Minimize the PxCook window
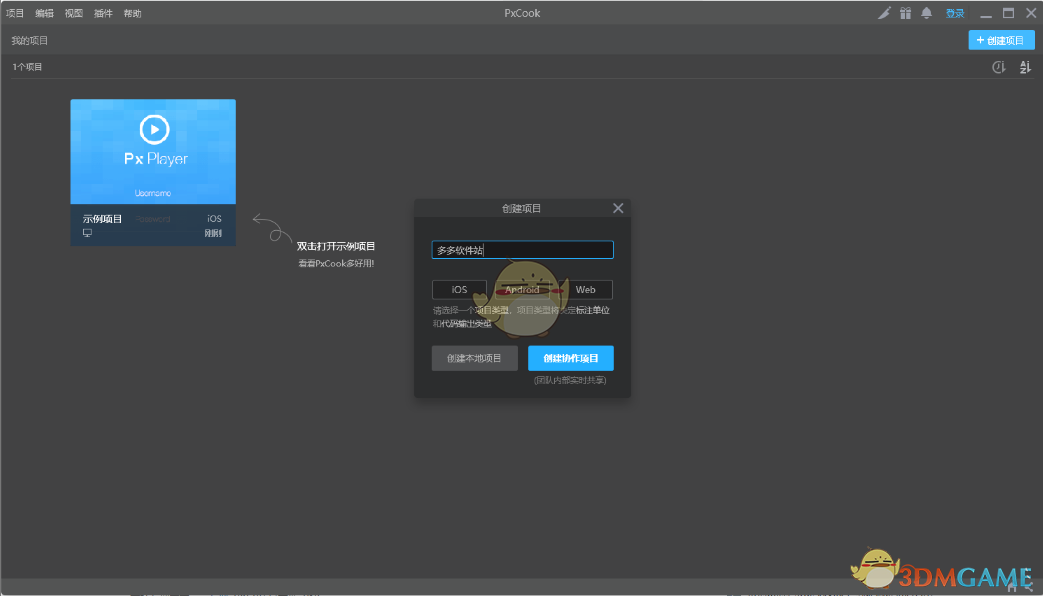Screen dimensions: 1043x596 coord(986,13)
